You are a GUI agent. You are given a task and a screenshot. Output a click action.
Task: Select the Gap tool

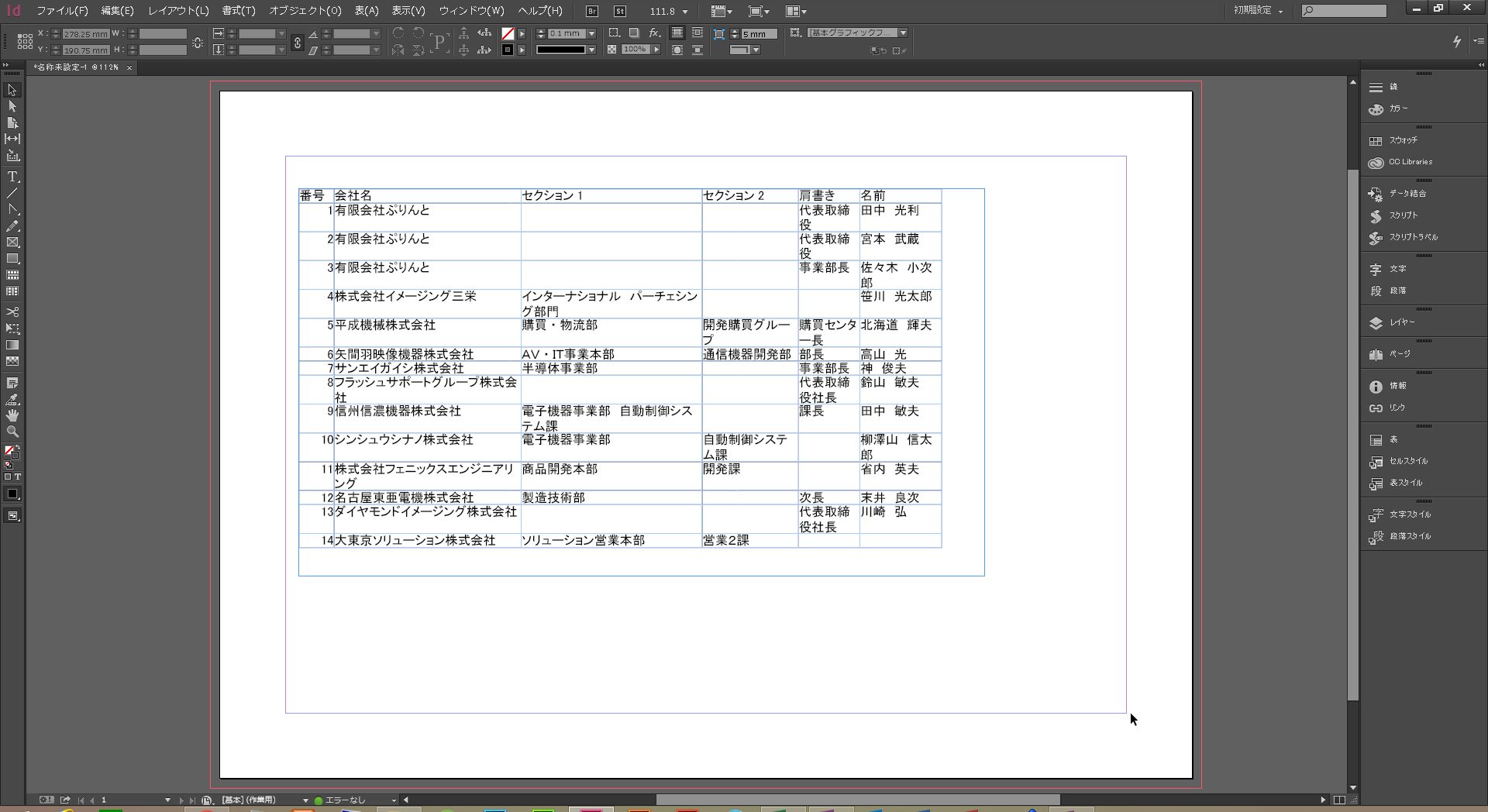tap(12, 139)
